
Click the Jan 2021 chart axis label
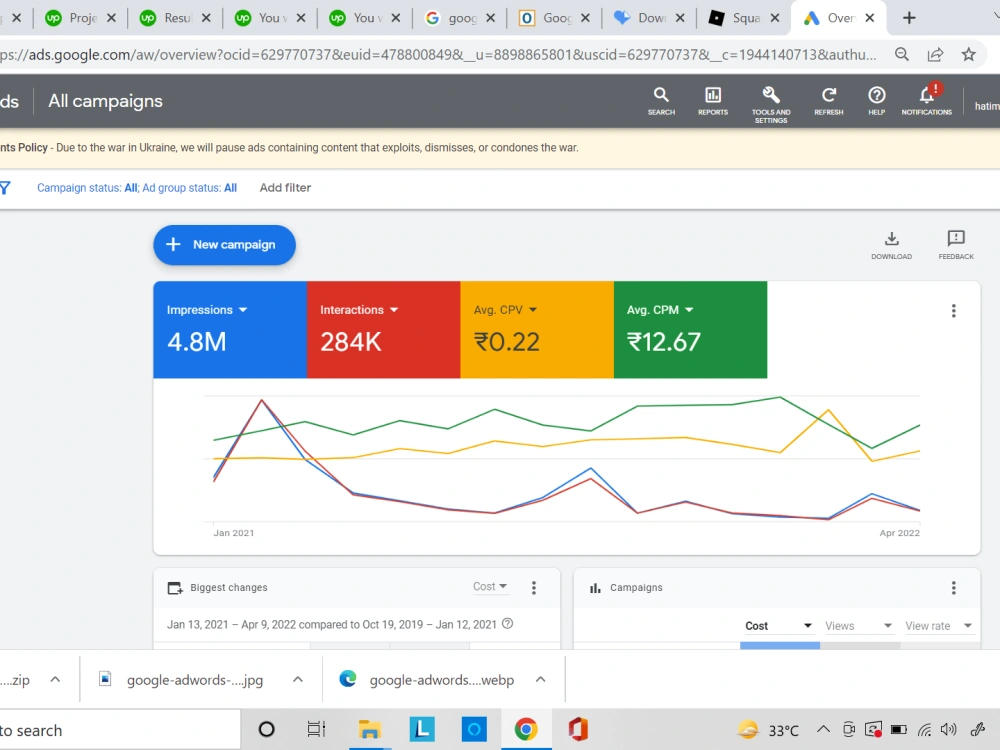click(x=233, y=533)
